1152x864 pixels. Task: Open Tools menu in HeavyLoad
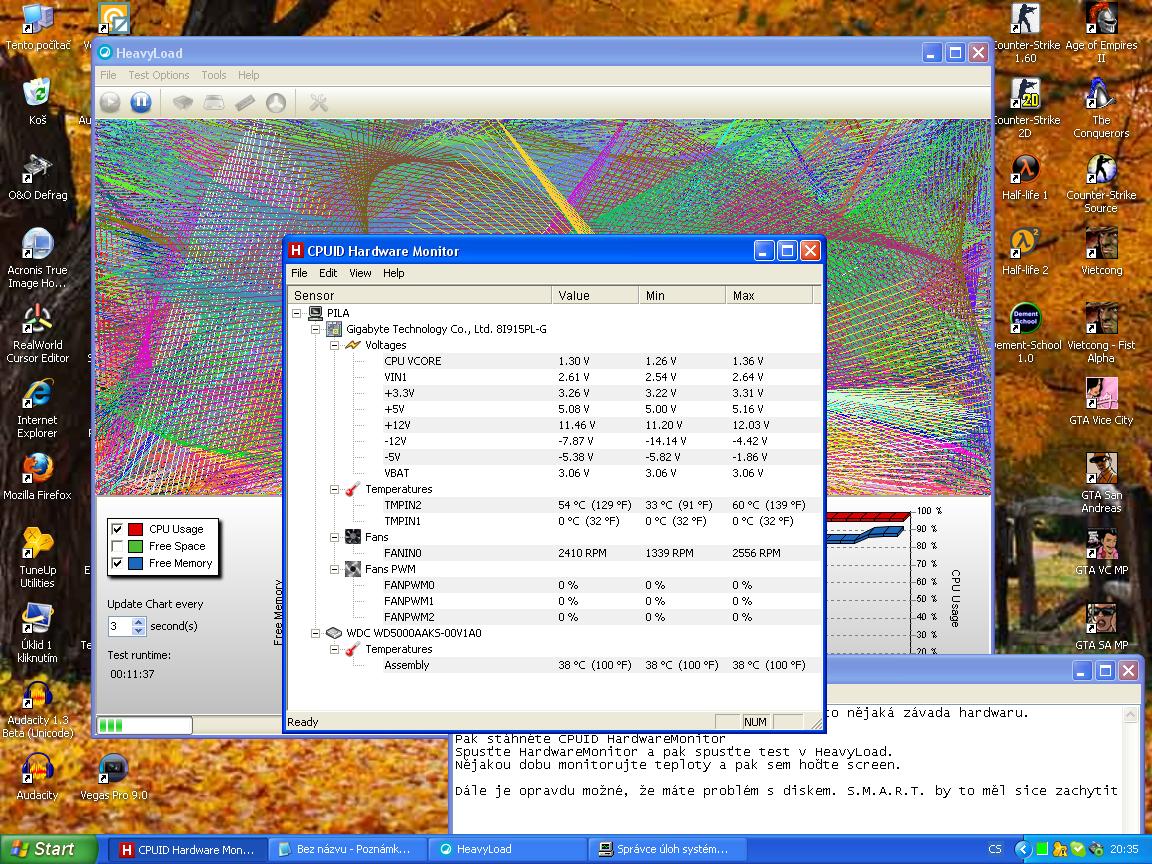(214, 75)
